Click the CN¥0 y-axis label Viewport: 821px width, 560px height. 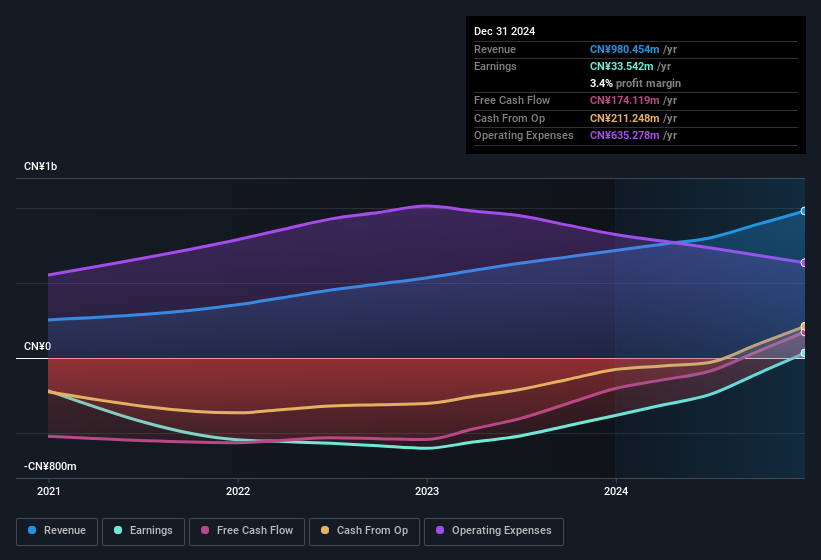coord(37,346)
